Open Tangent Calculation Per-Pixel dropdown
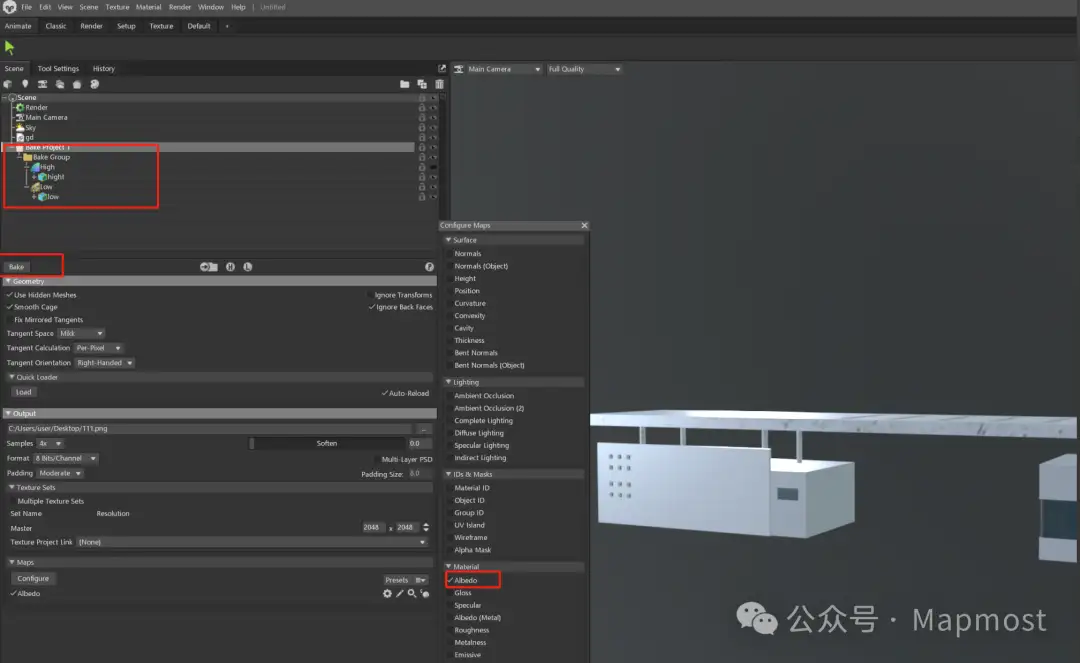The width and height of the screenshot is (1080, 663). [x=98, y=348]
